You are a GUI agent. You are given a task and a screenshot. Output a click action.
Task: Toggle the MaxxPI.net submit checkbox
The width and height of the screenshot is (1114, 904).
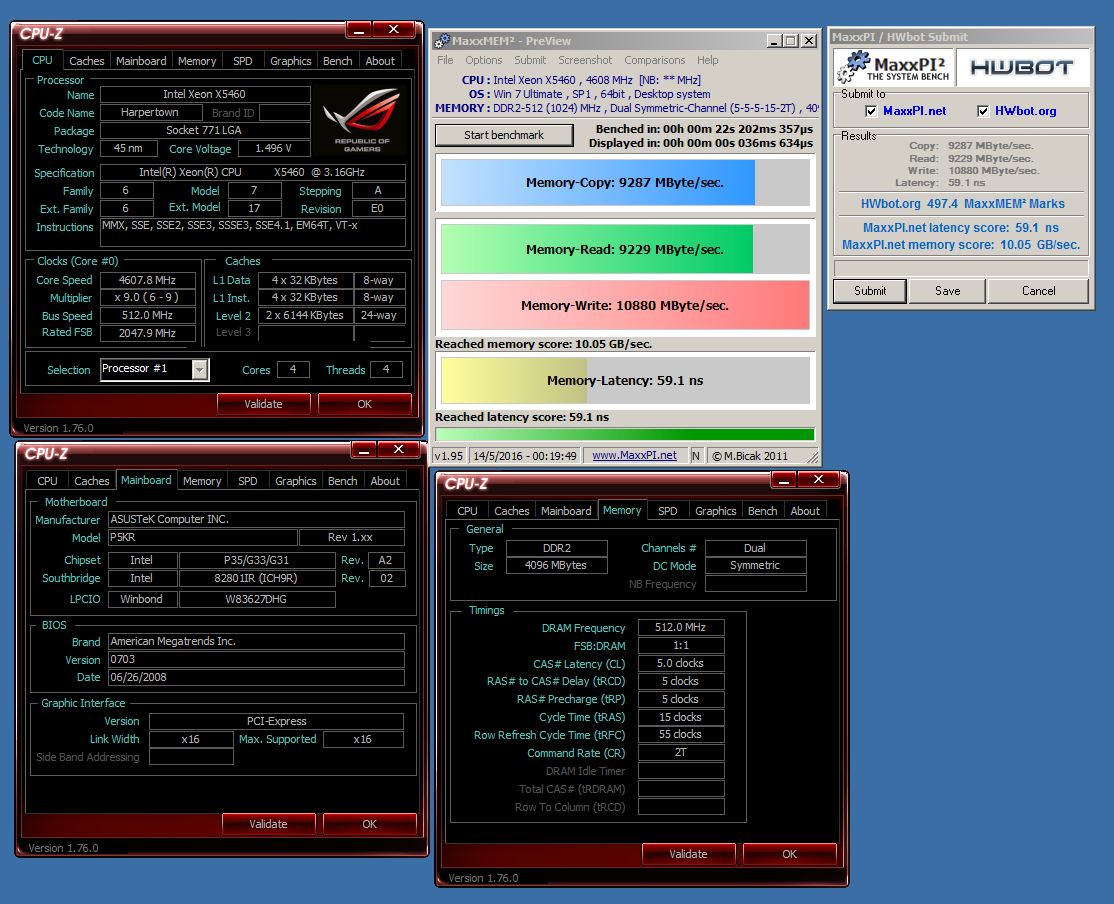(871, 111)
